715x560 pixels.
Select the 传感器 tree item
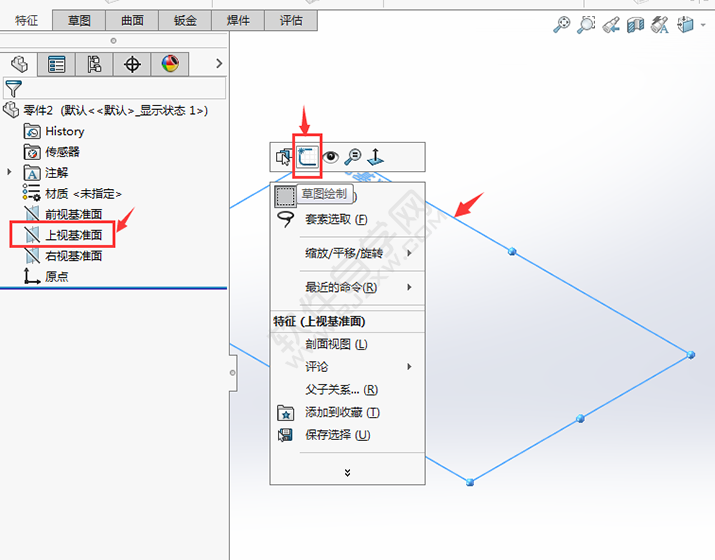click(52, 151)
